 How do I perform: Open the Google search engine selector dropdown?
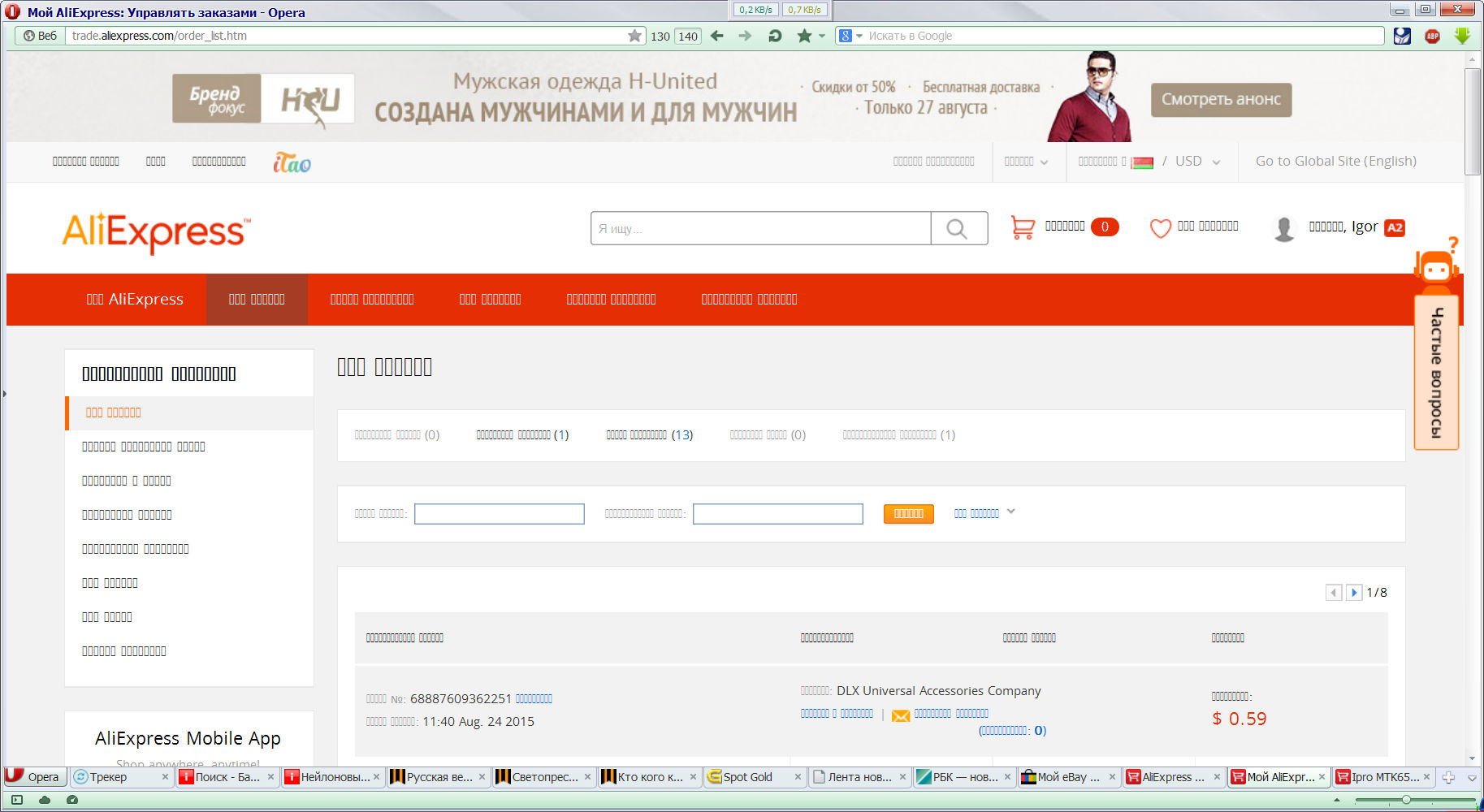850,36
